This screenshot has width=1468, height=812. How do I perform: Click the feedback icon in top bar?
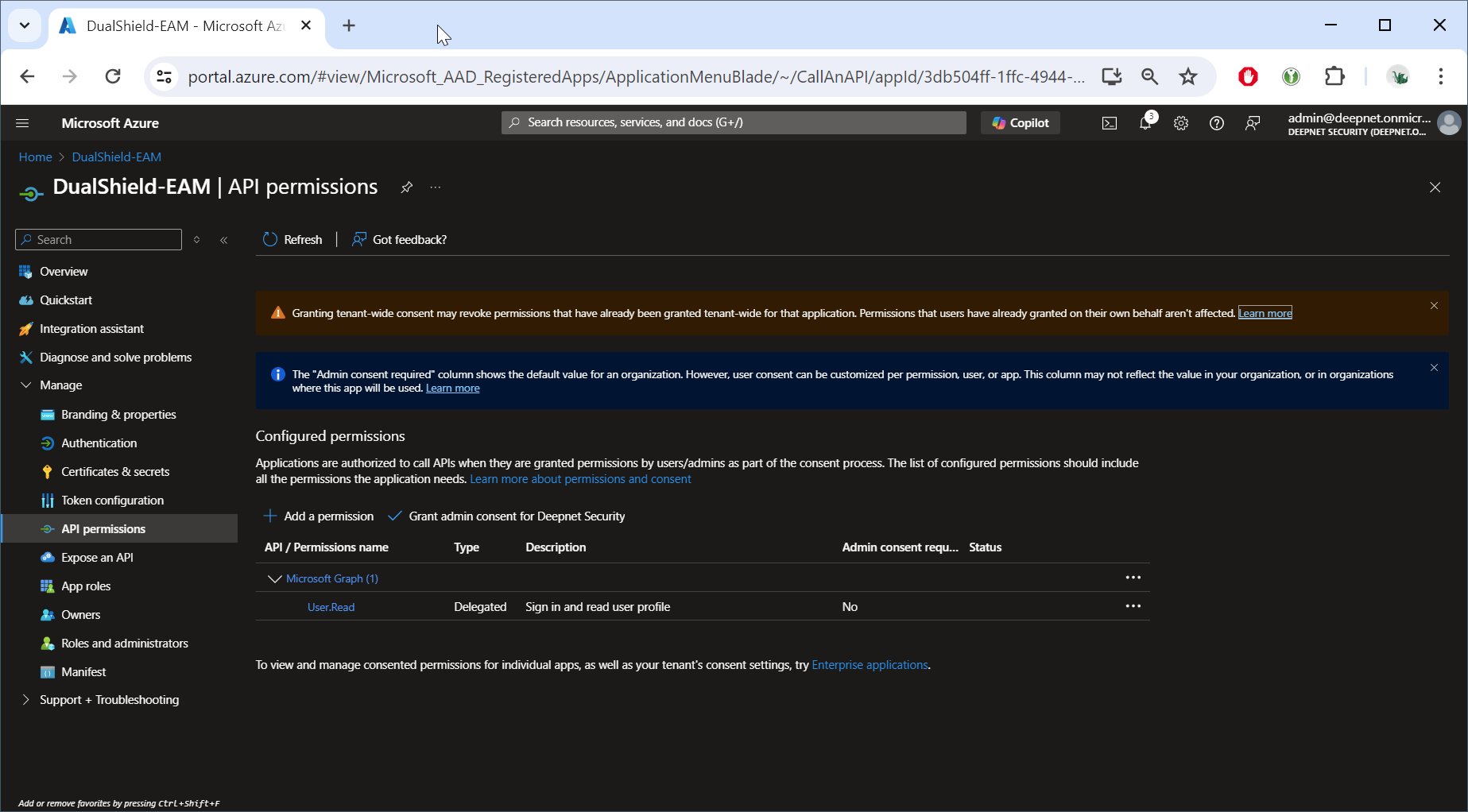pos(1253,123)
